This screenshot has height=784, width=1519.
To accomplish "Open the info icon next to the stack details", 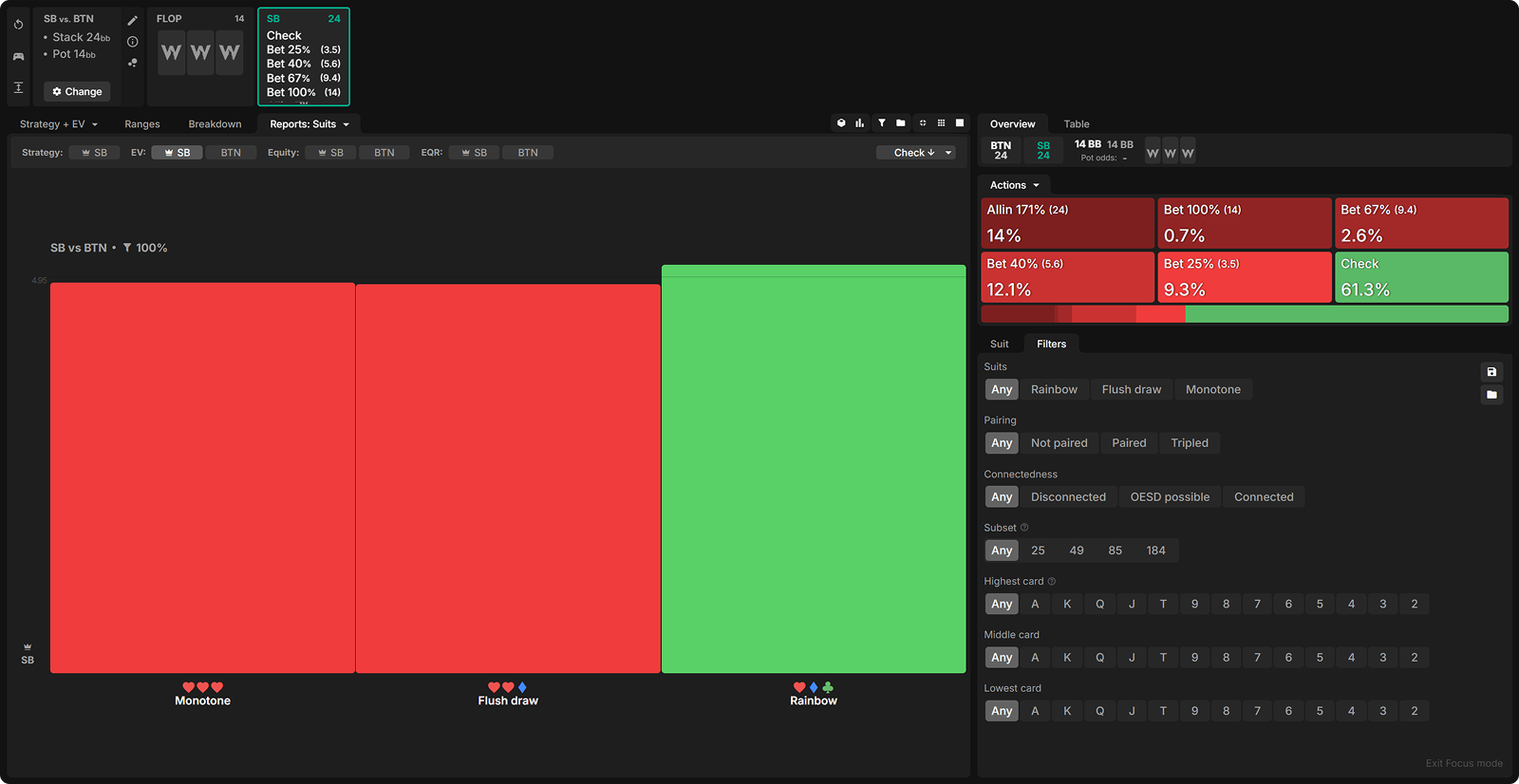I will 133,42.
